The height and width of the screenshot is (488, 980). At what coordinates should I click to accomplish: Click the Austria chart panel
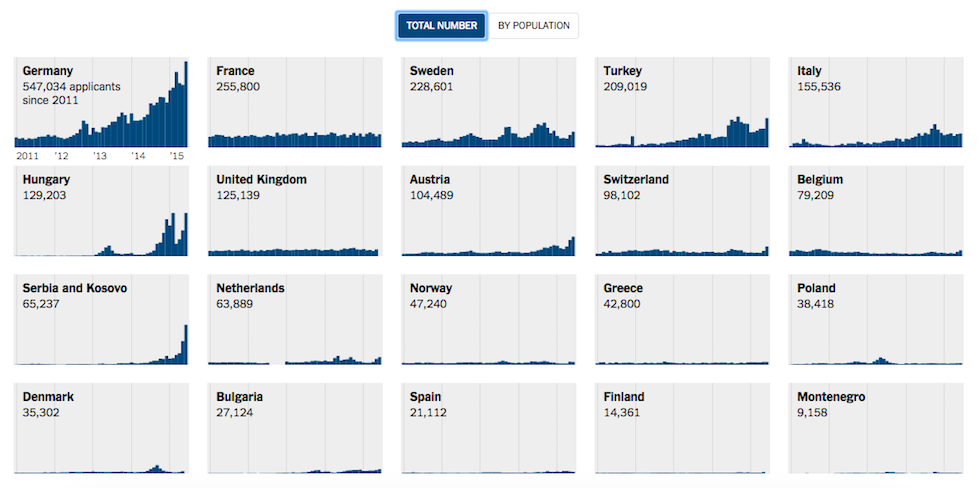tap(488, 211)
